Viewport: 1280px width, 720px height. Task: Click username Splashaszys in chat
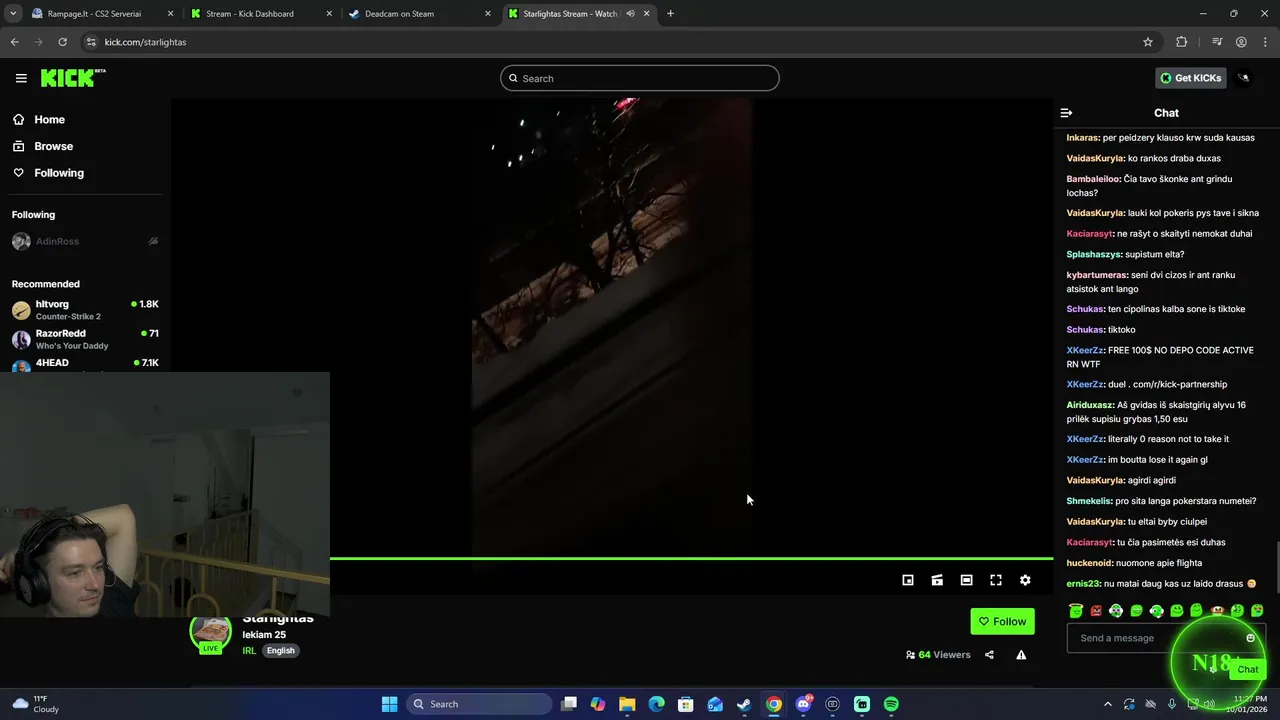tap(1094, 254)
